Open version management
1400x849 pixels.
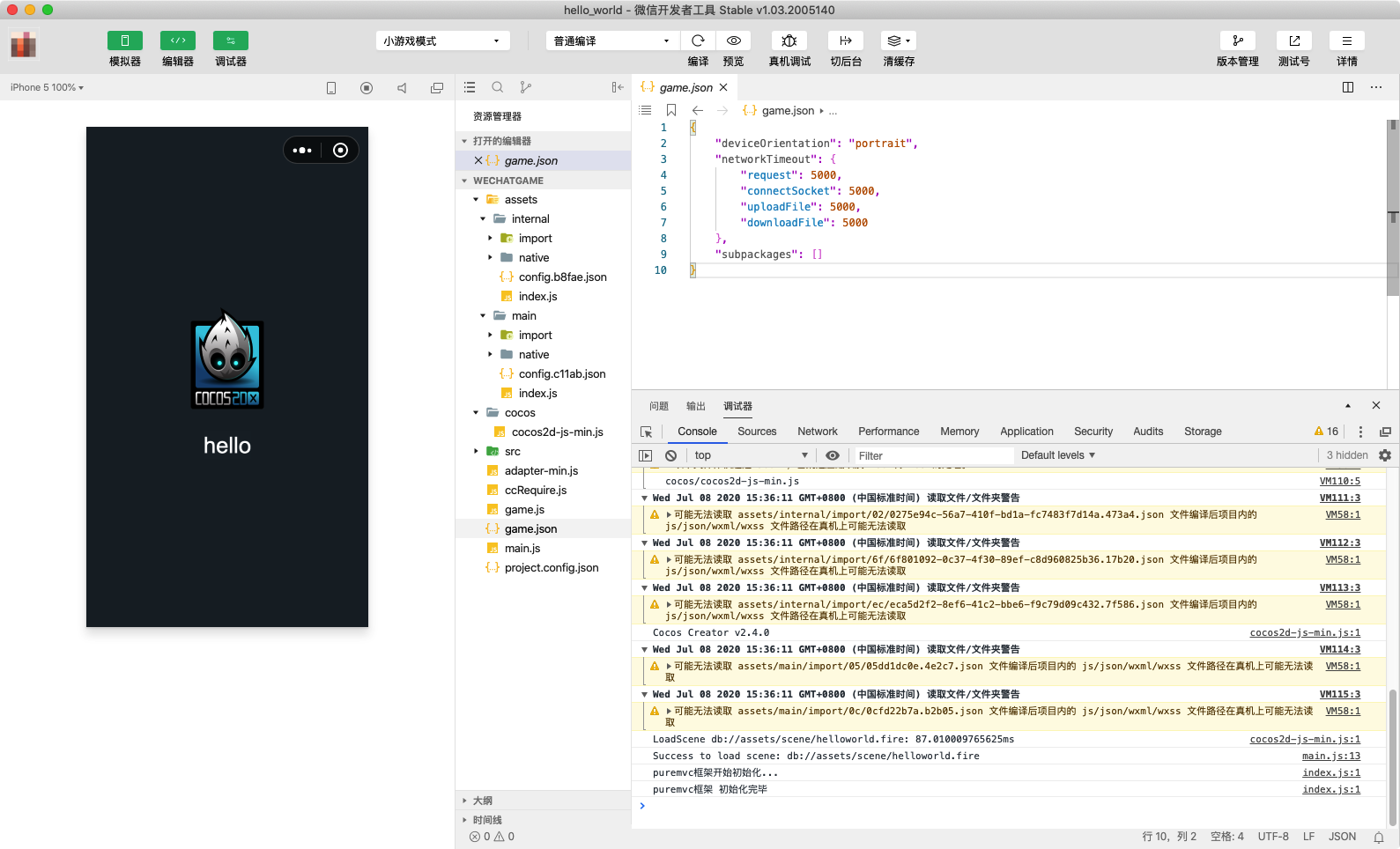point(1237,41)
